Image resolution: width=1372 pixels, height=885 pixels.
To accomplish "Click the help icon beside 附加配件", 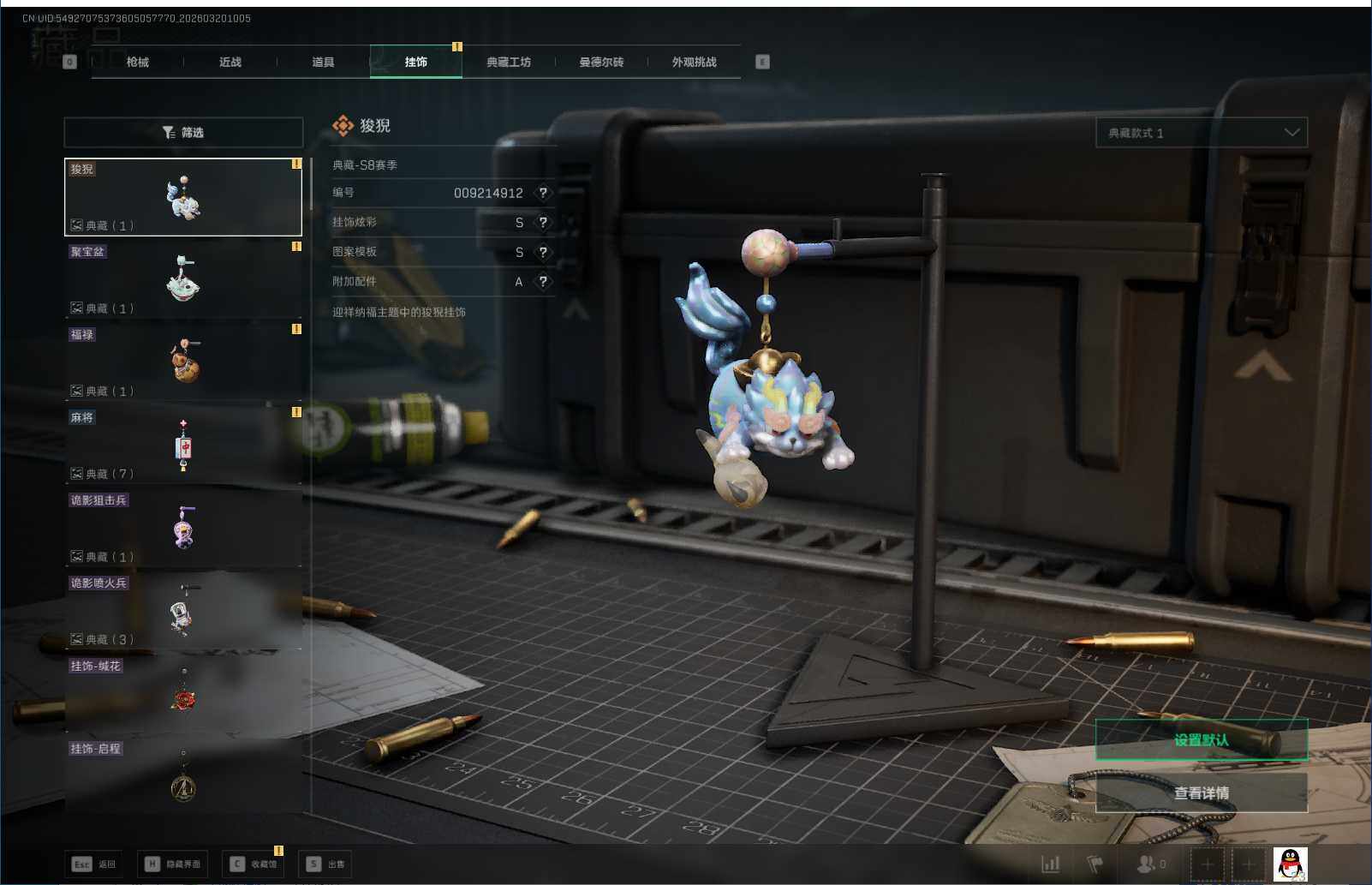I will [x=543, y=282].
